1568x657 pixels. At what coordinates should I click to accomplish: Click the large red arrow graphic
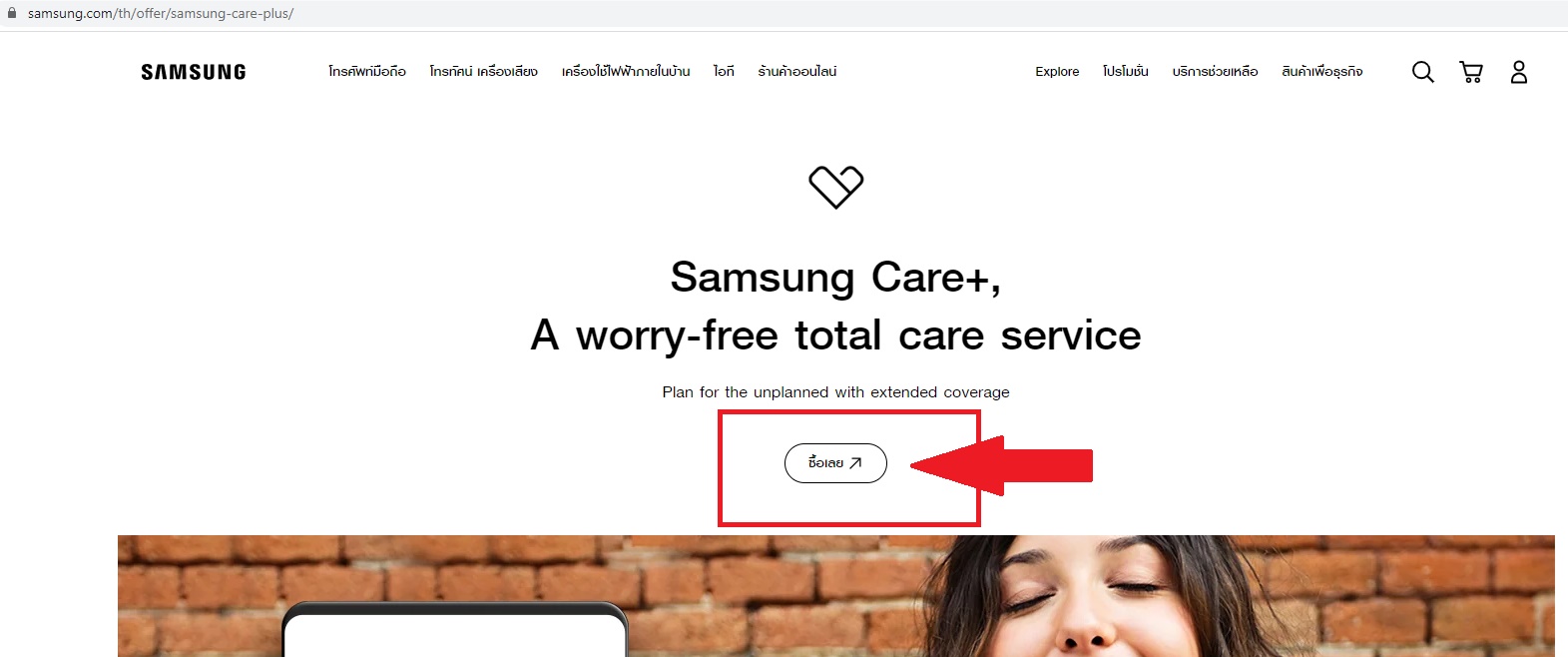pos(1001,465)
